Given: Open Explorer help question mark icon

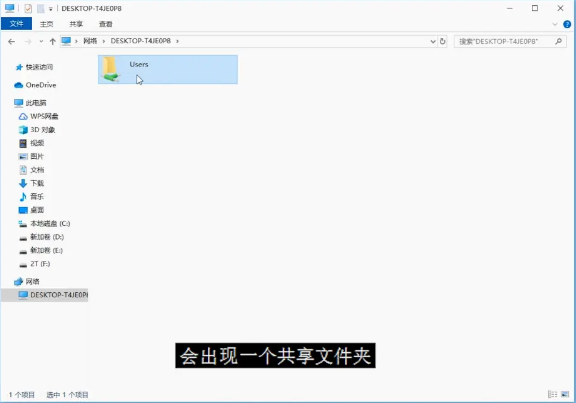Looking at the screenshot, I should [x=567, y=24].
